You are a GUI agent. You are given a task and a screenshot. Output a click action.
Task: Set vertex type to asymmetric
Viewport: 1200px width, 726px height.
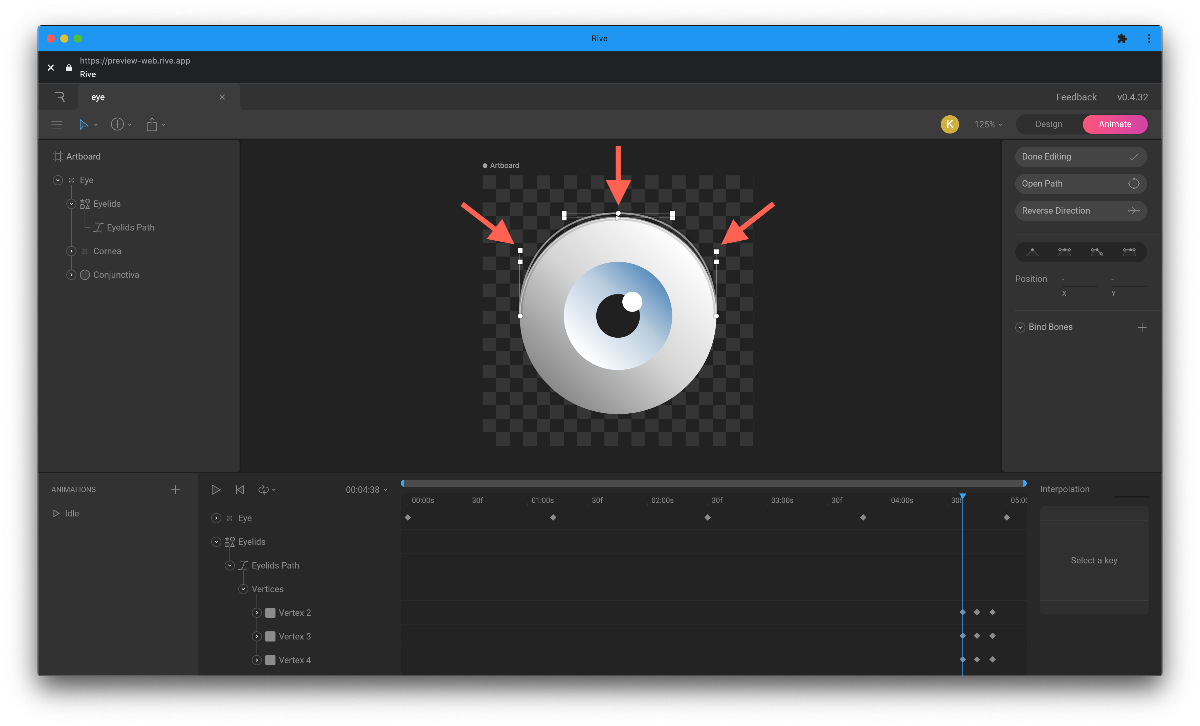click(1129, 252)
